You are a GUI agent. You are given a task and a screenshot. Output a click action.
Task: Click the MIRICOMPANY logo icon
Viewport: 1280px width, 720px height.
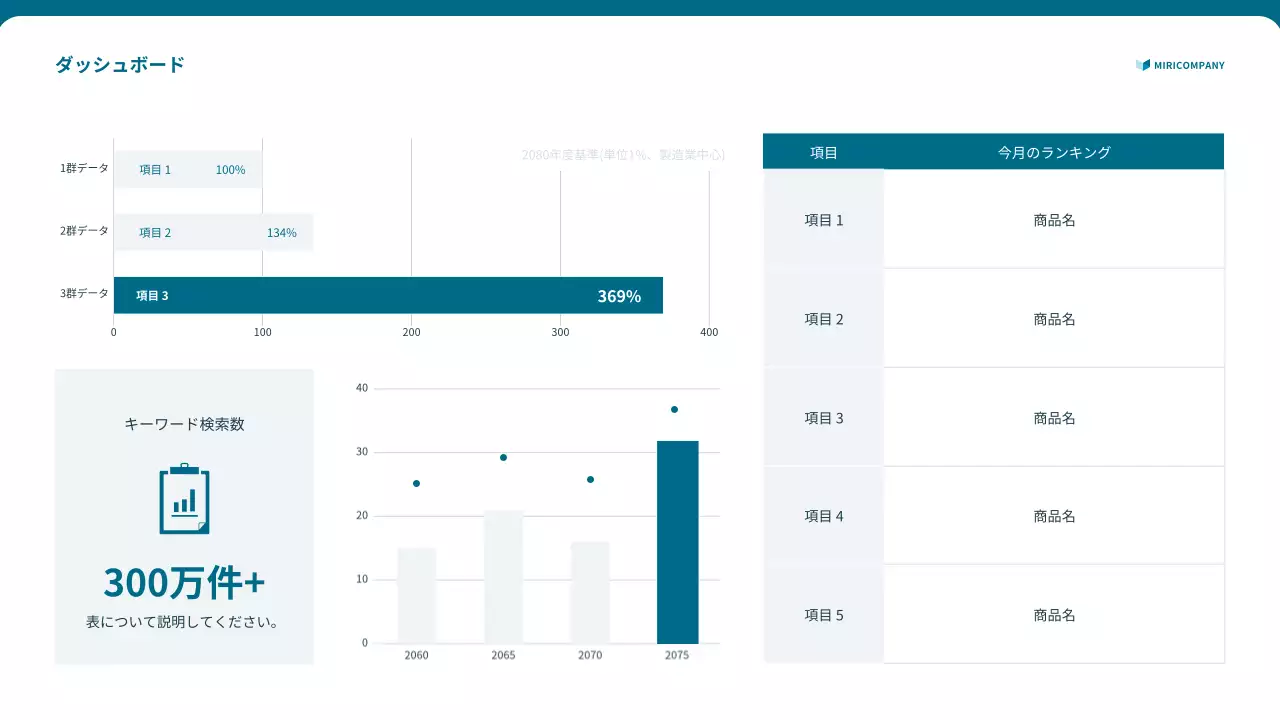(1143, 65)
